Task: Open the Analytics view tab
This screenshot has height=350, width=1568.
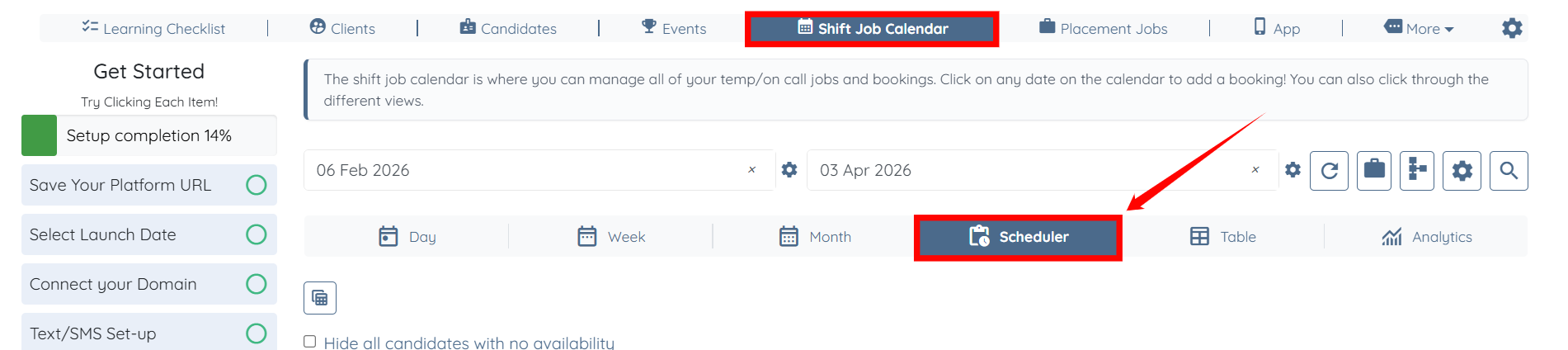Action: click(x=1426, y=237)
